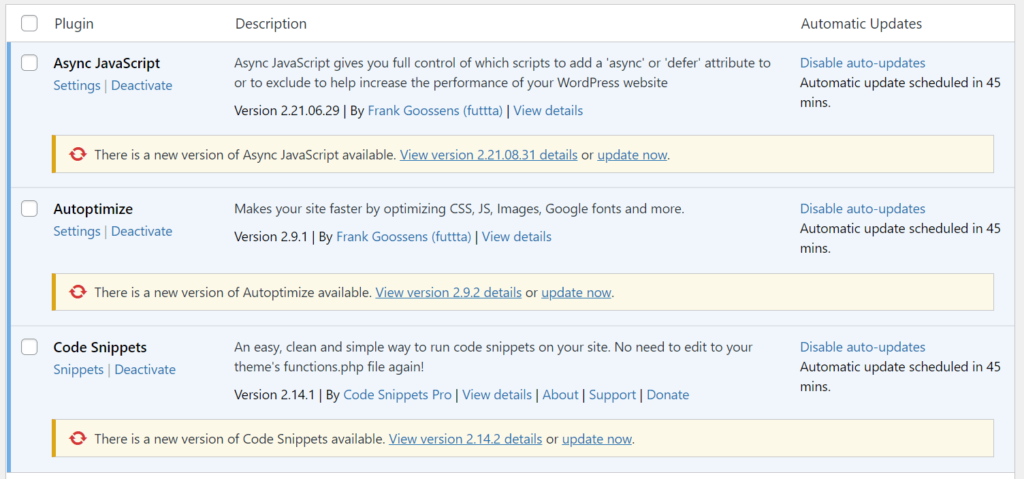Tick the Async JavaScript plugin checkbox

30,63
